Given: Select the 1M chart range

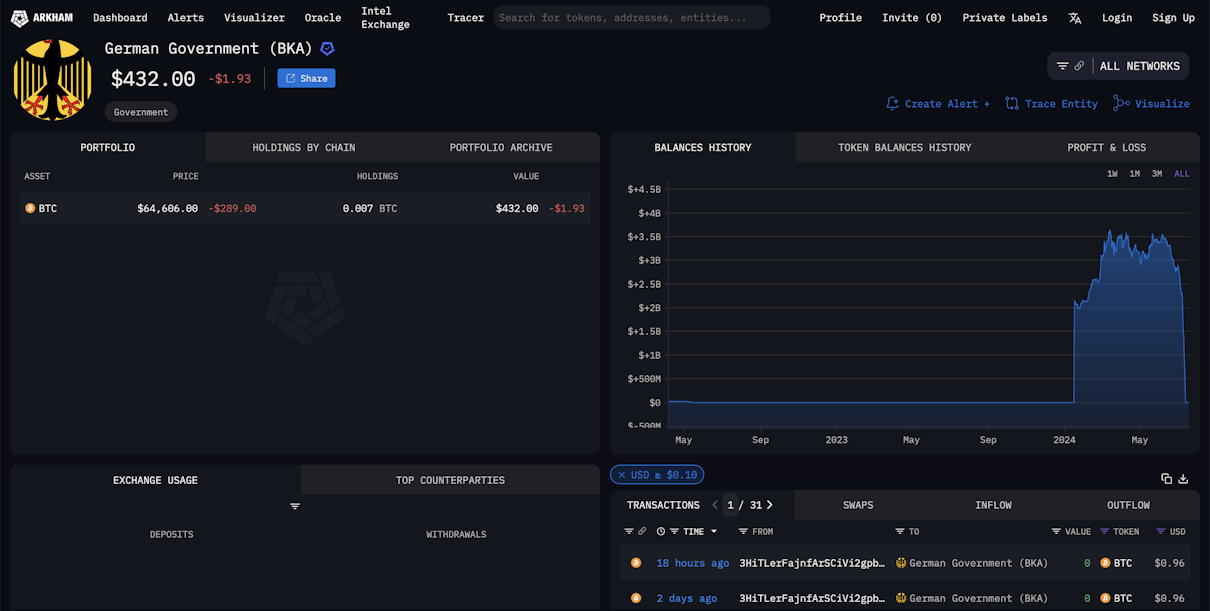Looking at the screenshot, I should [1135, 174].
